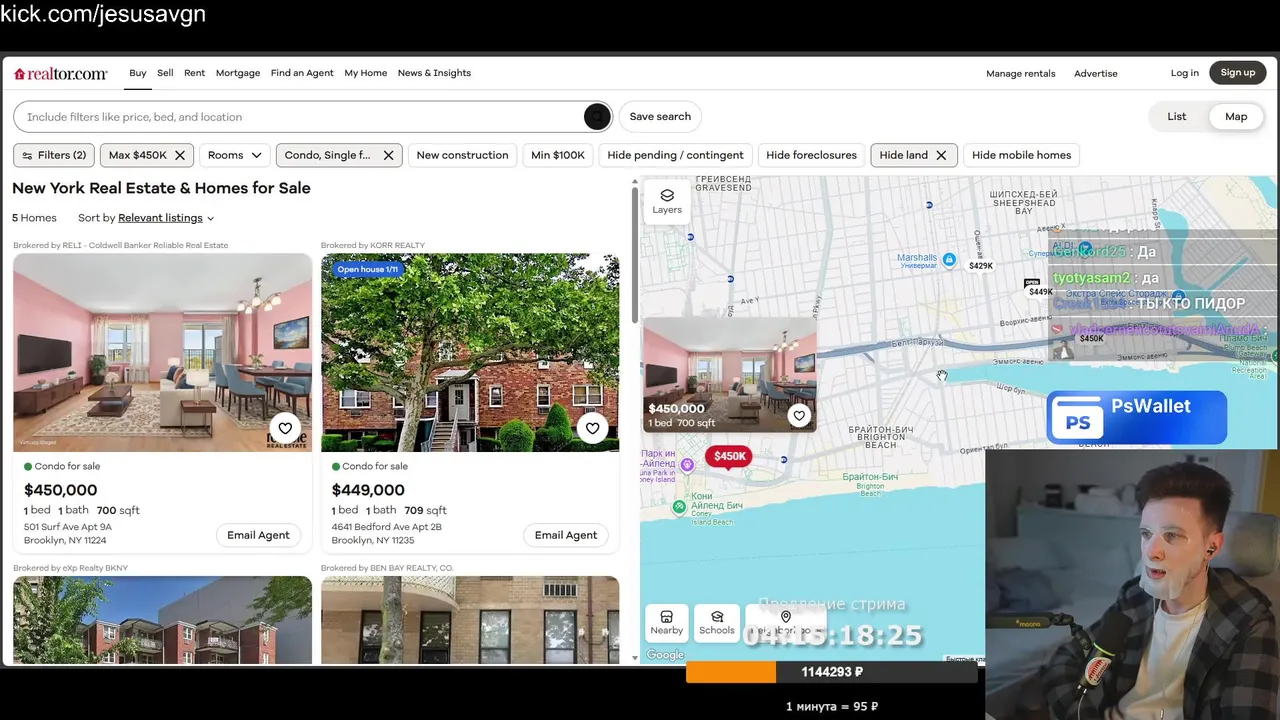Image resolution: width=1280 pixels, height=720 pixels.
Task: Select the red $450K map pin
Action: click(729, 457)
